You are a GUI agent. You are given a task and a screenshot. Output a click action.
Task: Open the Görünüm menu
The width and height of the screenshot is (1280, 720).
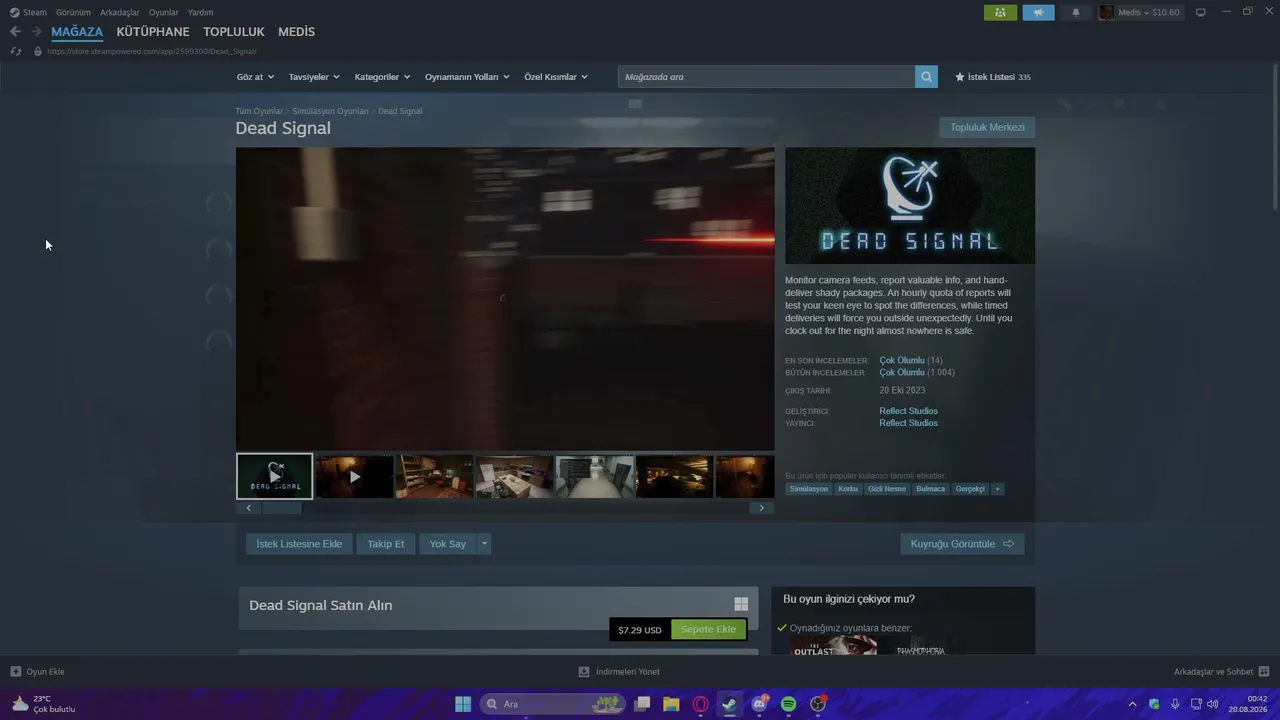point(73,13)
